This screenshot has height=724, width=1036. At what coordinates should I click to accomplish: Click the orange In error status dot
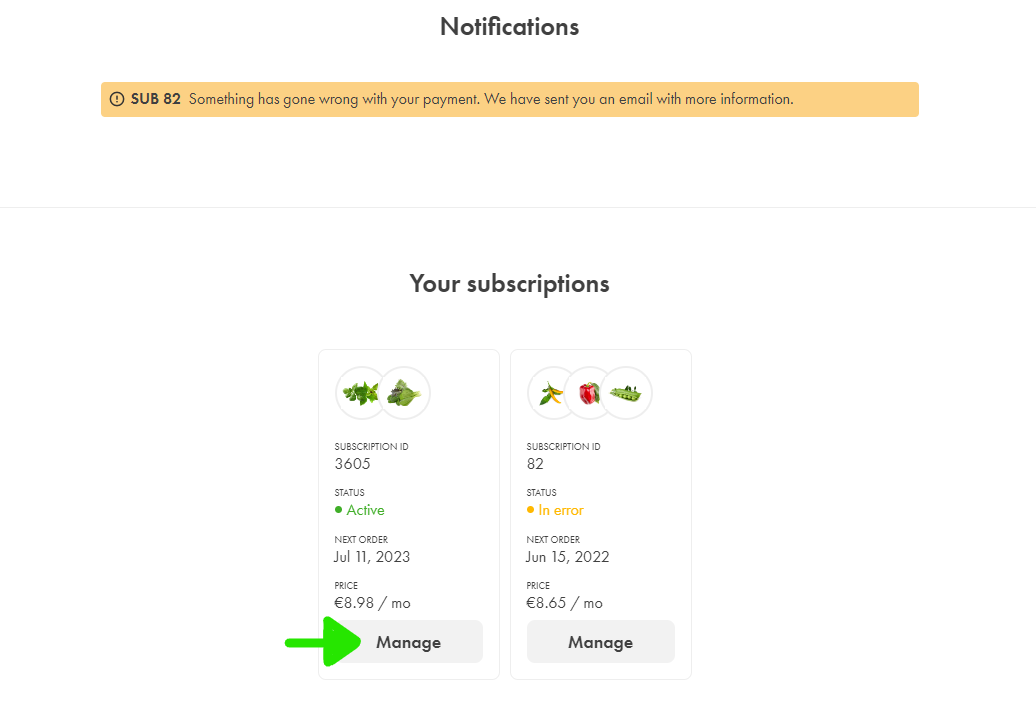(530, 510)
